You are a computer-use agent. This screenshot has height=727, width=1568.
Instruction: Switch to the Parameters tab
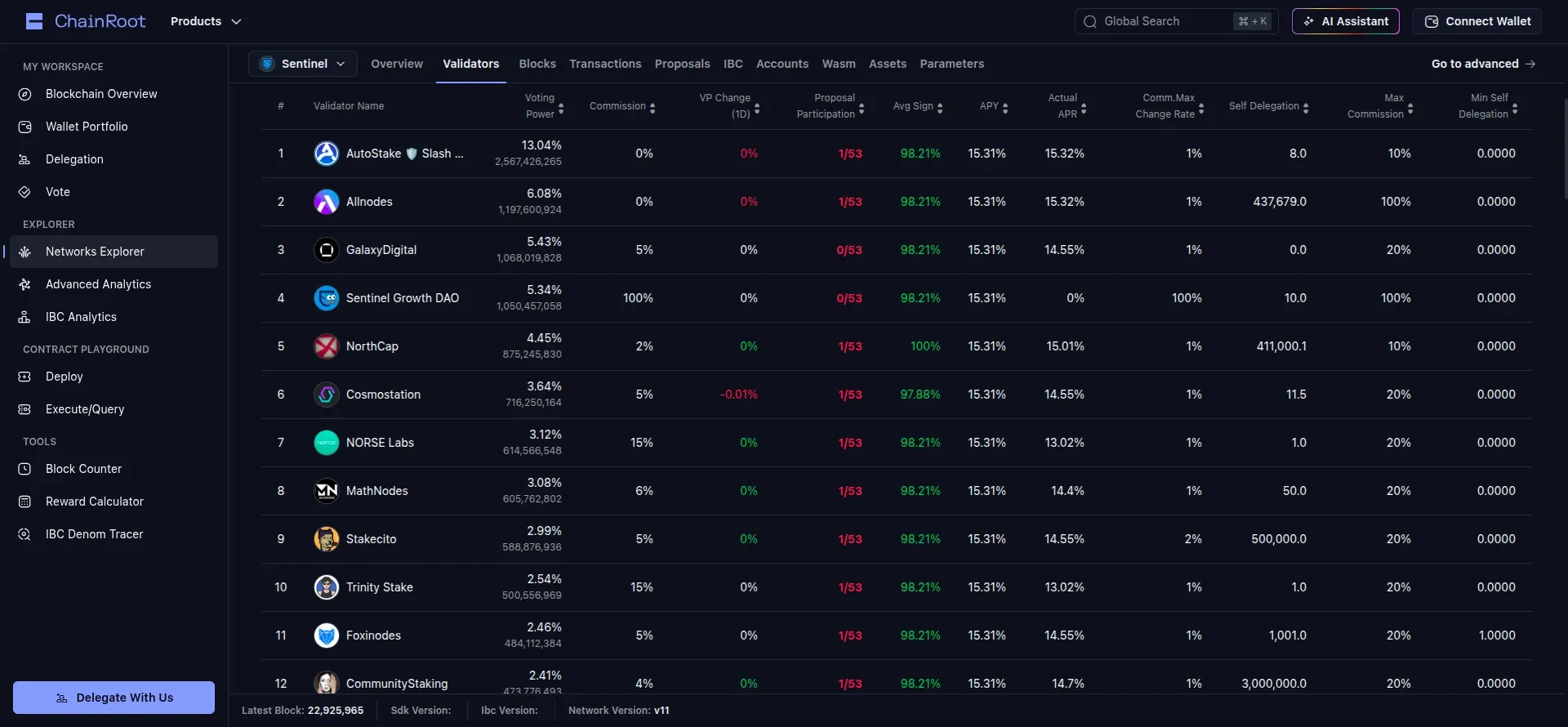point(952,64)
